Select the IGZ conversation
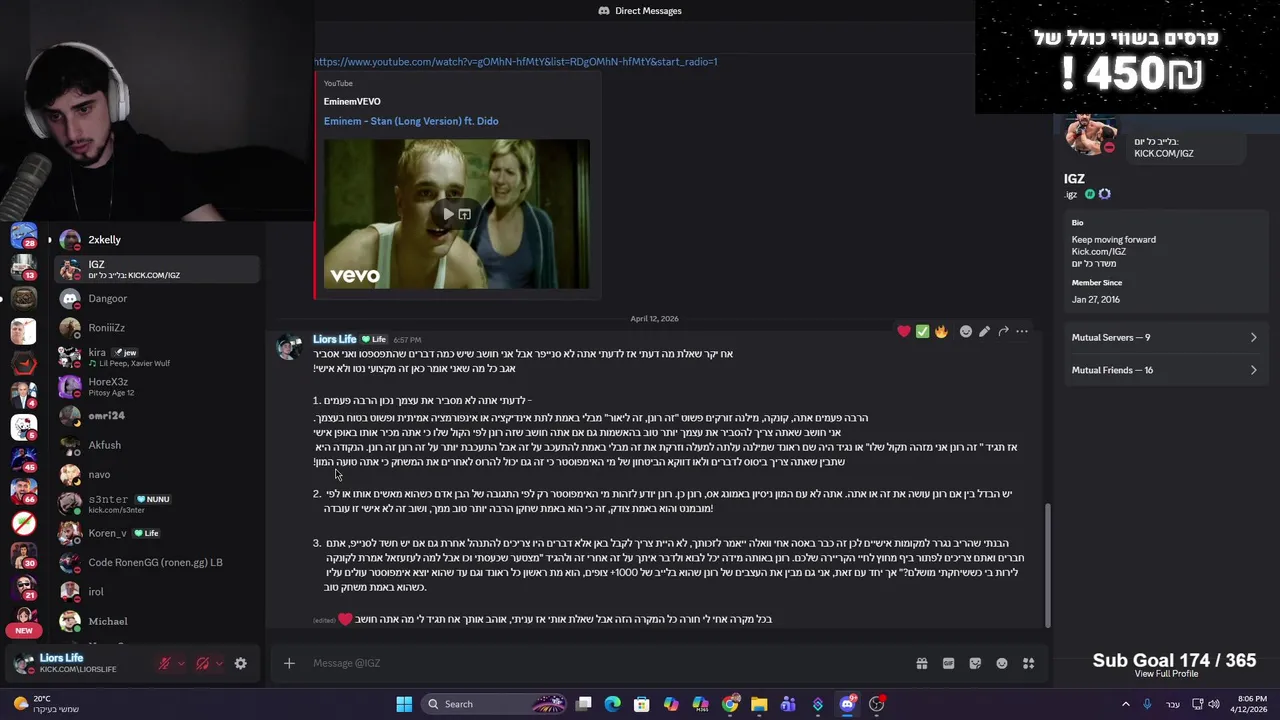Image resolution: width=1280 pixels, height=720 pixels. (x=156, y=269)
